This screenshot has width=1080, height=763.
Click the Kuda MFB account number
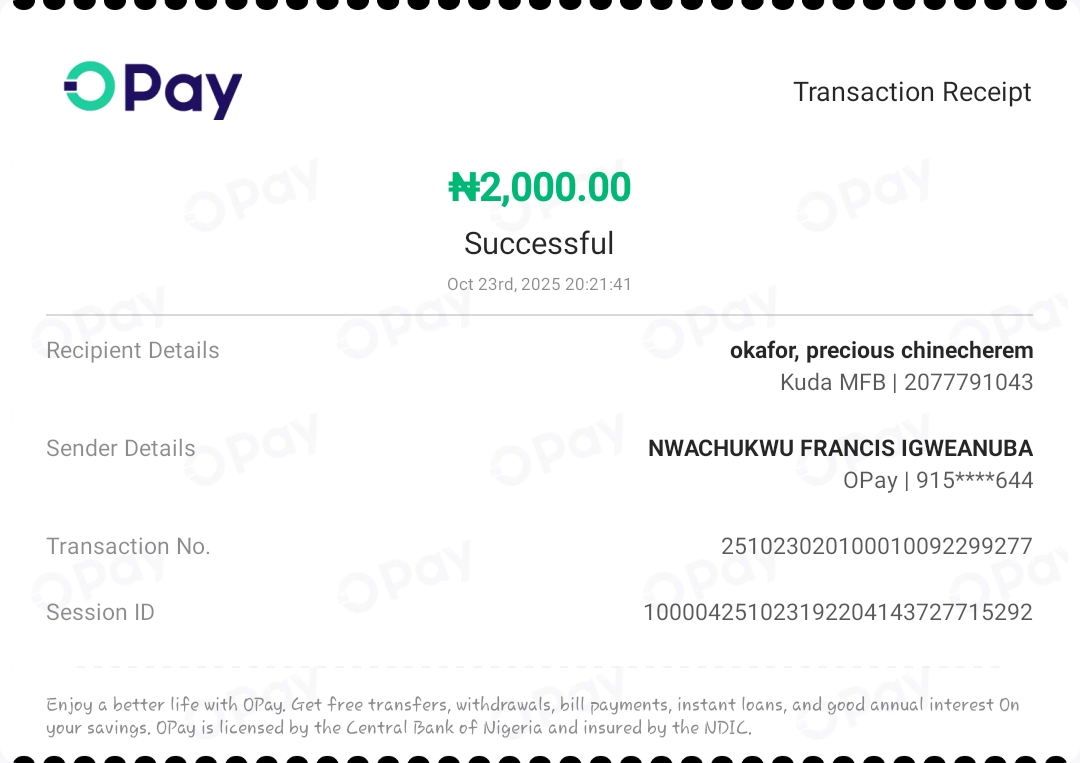click(x=967, y=382)
